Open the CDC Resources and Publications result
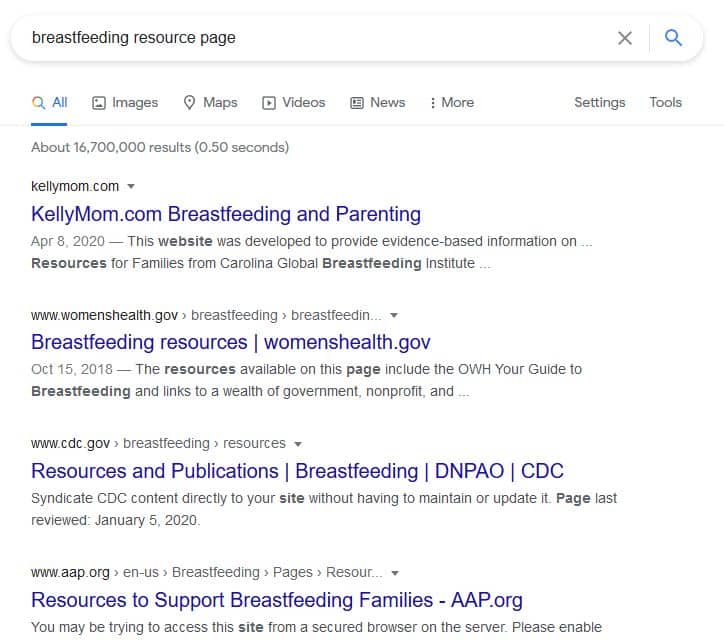 click(297, 471)
